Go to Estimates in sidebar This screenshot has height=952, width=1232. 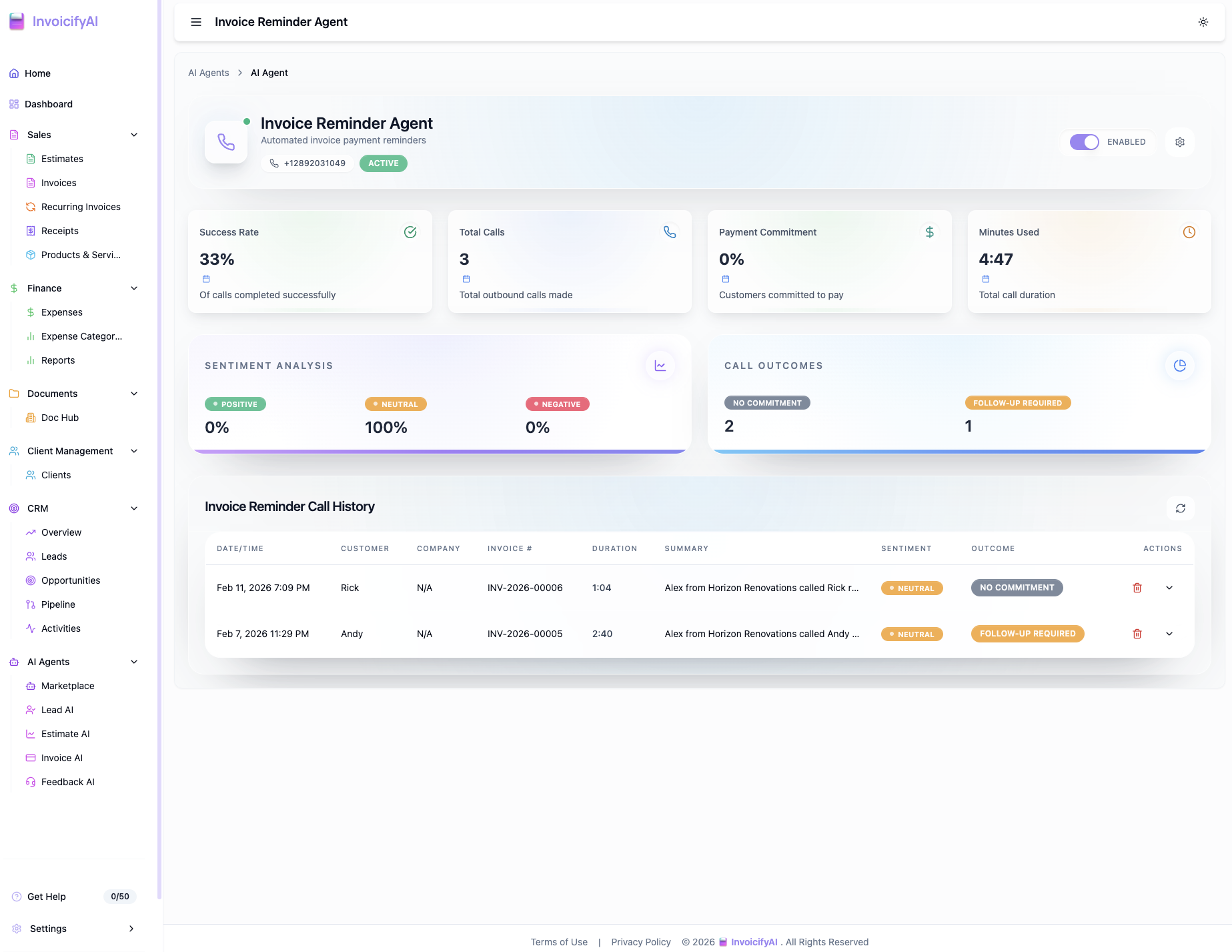tap(62, 159)
